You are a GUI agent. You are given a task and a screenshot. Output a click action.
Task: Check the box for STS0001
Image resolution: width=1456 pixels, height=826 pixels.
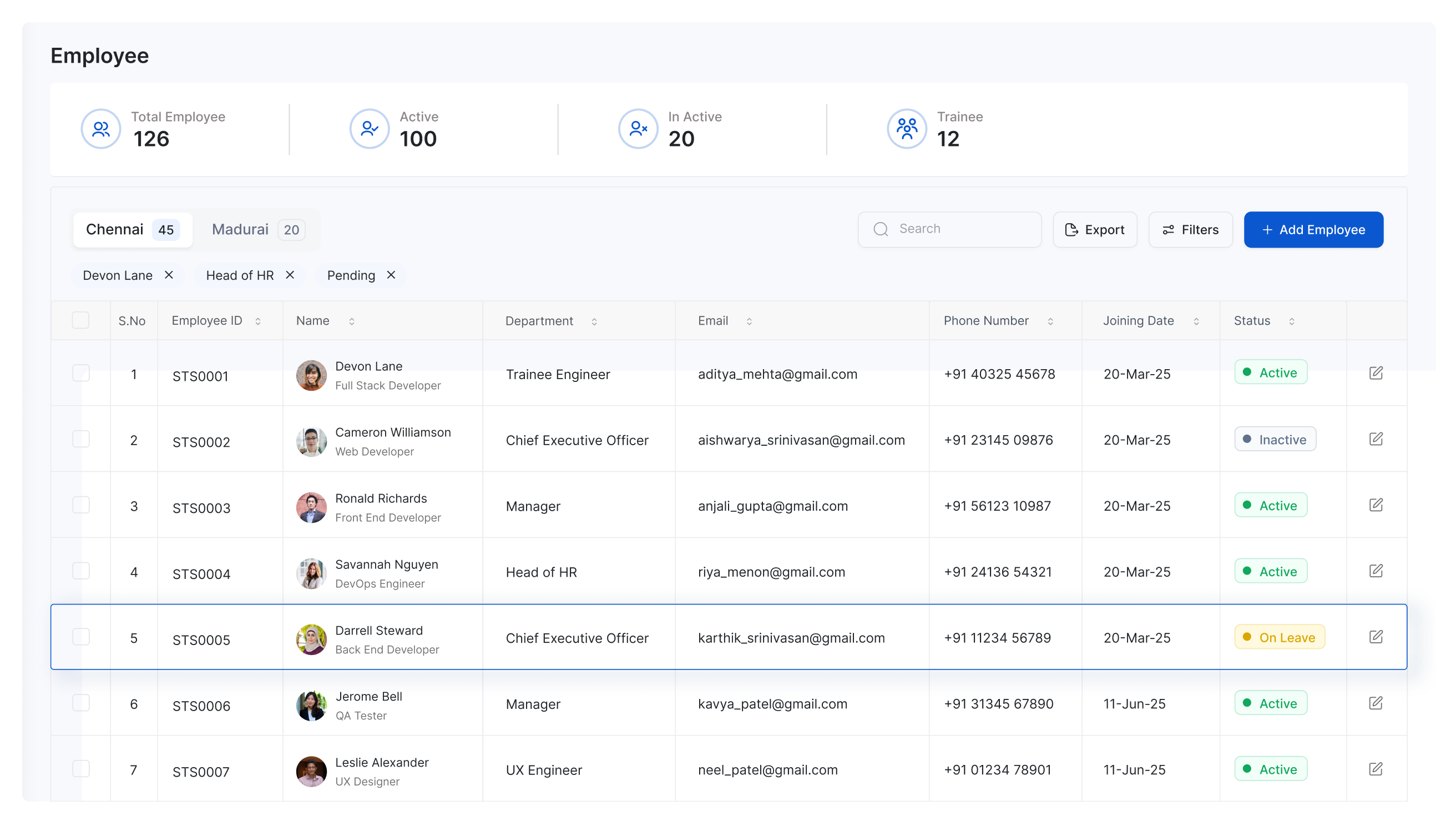click(x=80, y=372)
